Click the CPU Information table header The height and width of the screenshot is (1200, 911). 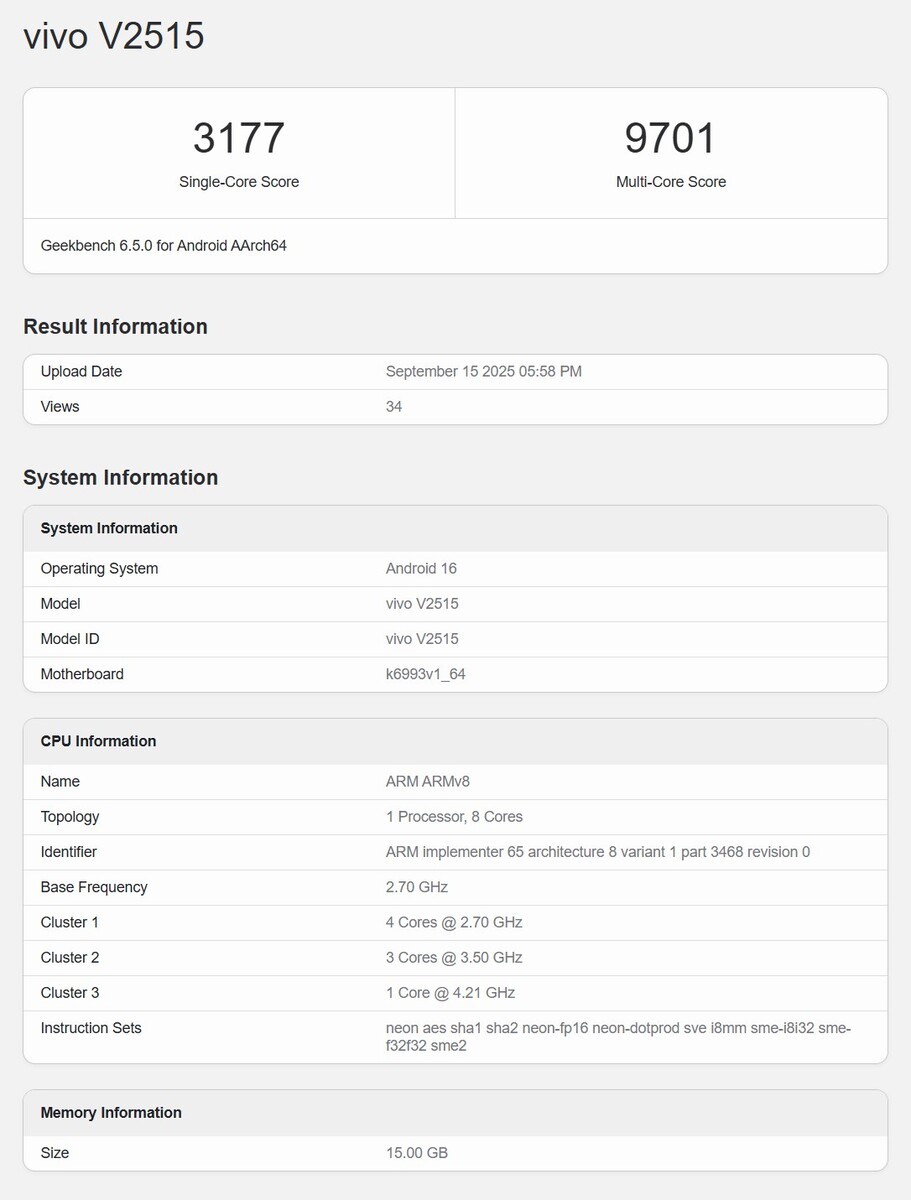coord(98,741)
